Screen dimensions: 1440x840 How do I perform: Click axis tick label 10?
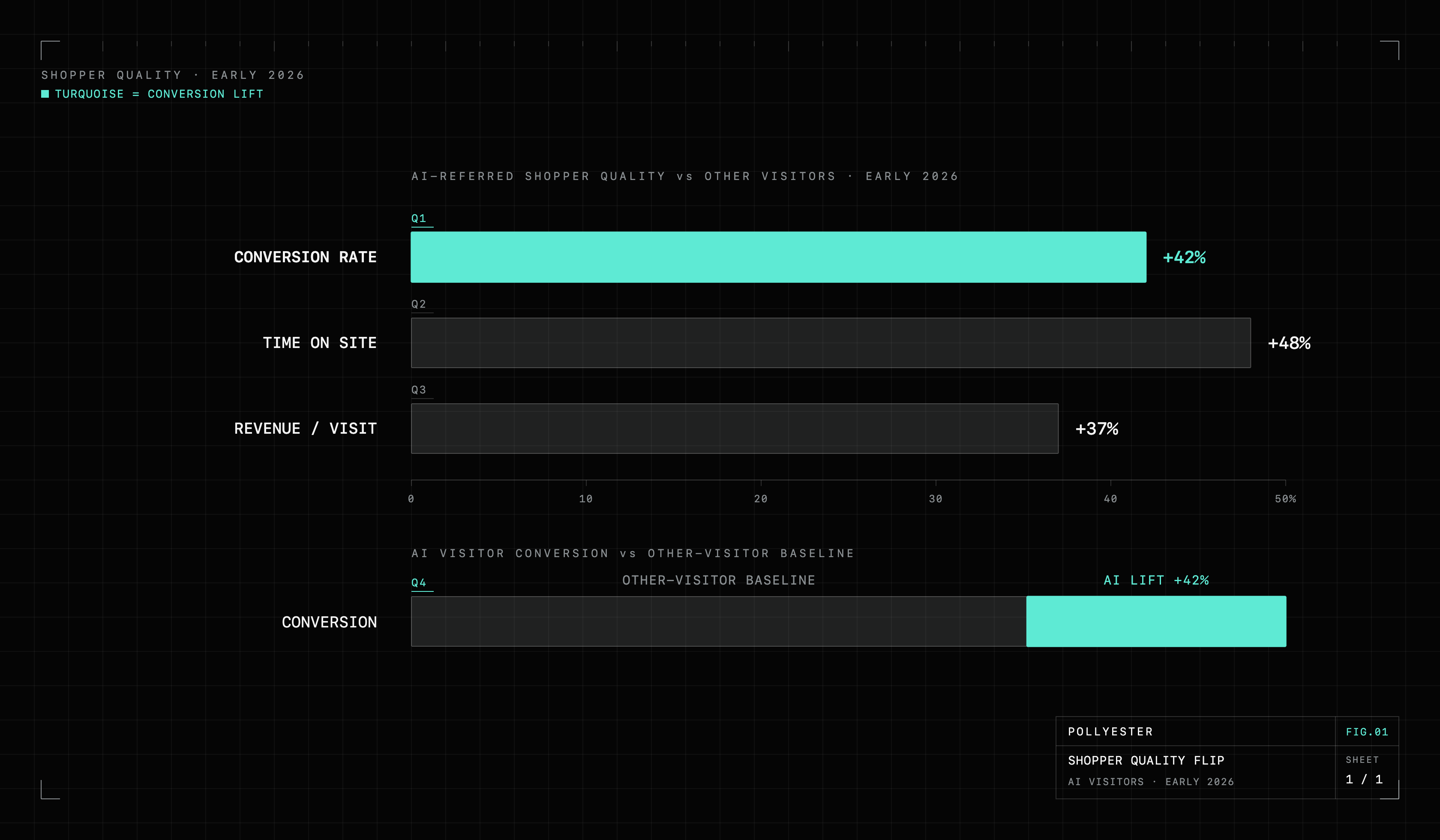(x=586, y=499)
